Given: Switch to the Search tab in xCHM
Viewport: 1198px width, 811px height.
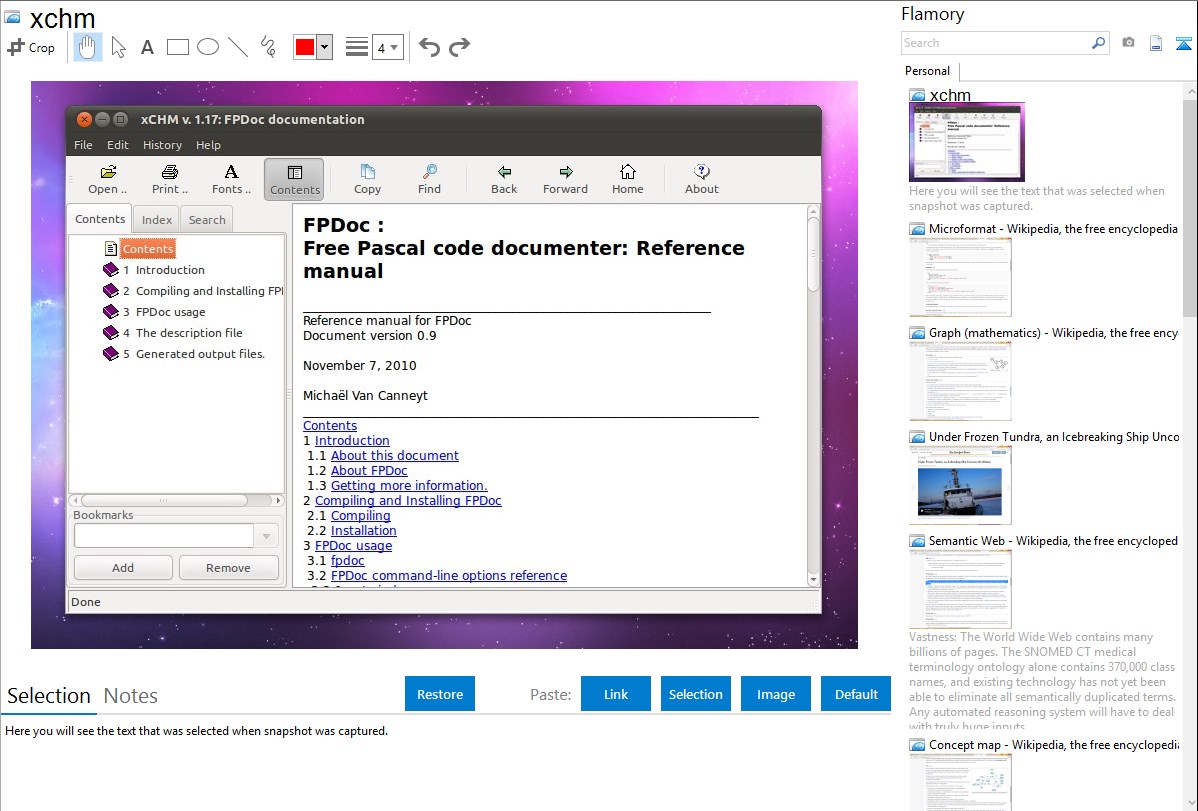Looking at the screenshot, I should coord(207,219).
